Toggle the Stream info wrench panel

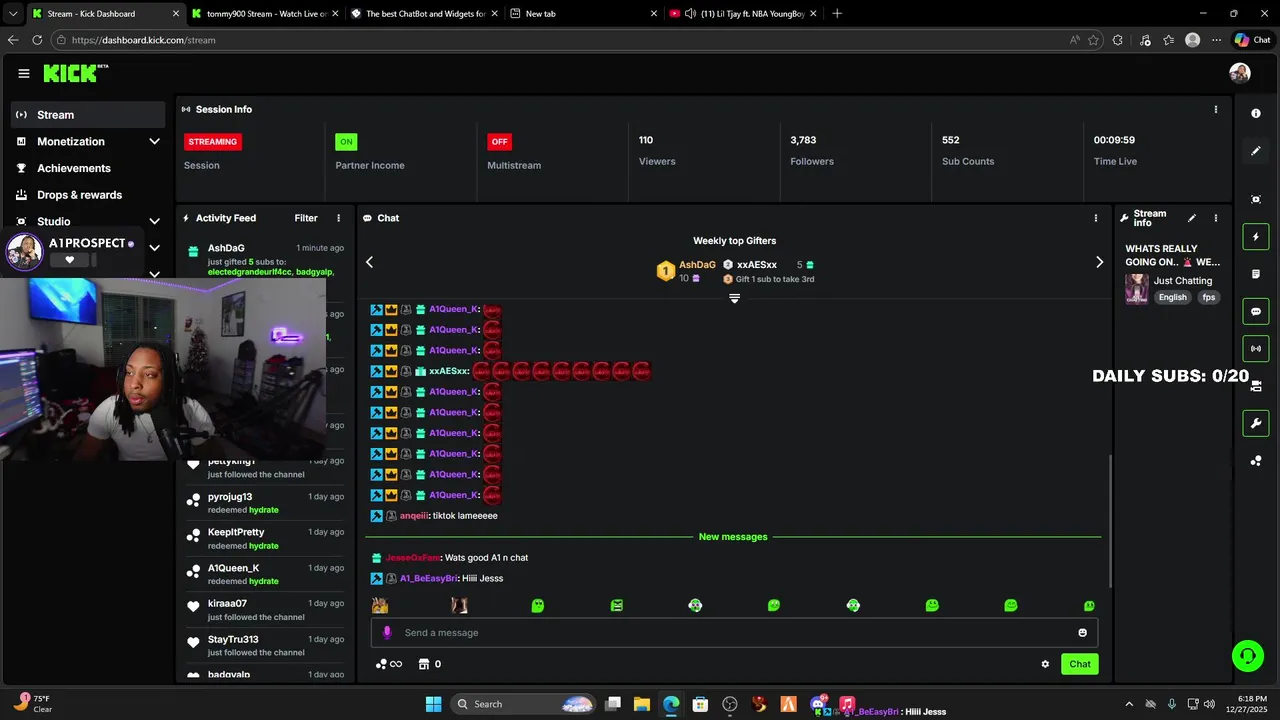(1256, 423)
